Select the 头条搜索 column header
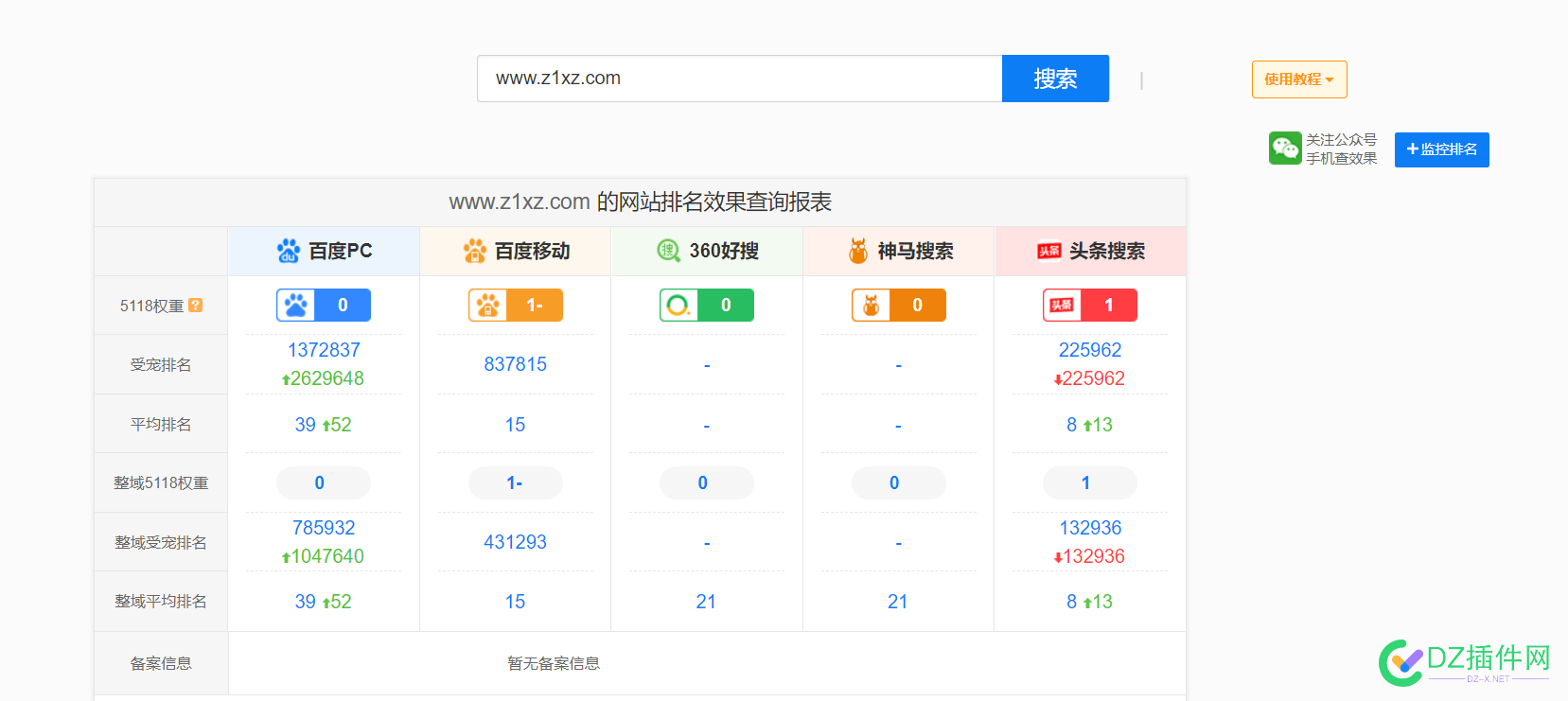The height and width of the screenshot is (701, 1568). click(1090, 251)
